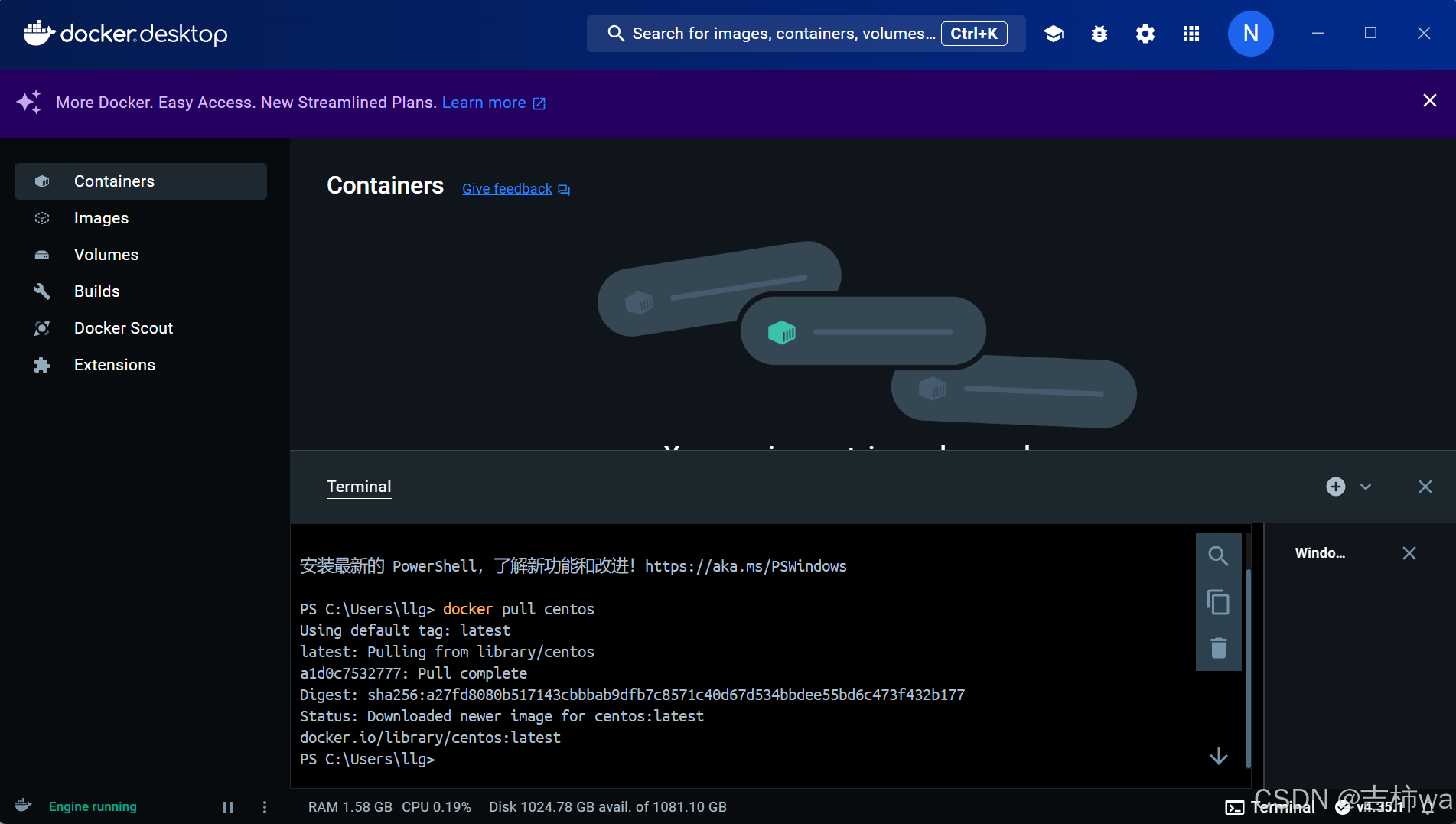Close the Windo... terminal session

click(1409, 553)
